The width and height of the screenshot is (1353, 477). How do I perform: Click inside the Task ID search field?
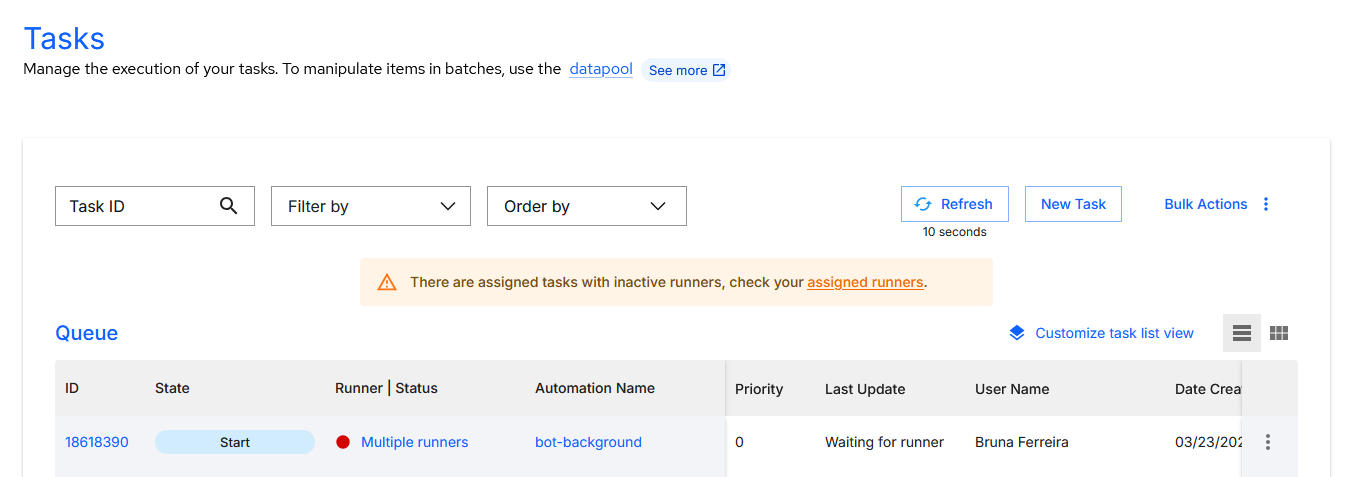[135, 206]
